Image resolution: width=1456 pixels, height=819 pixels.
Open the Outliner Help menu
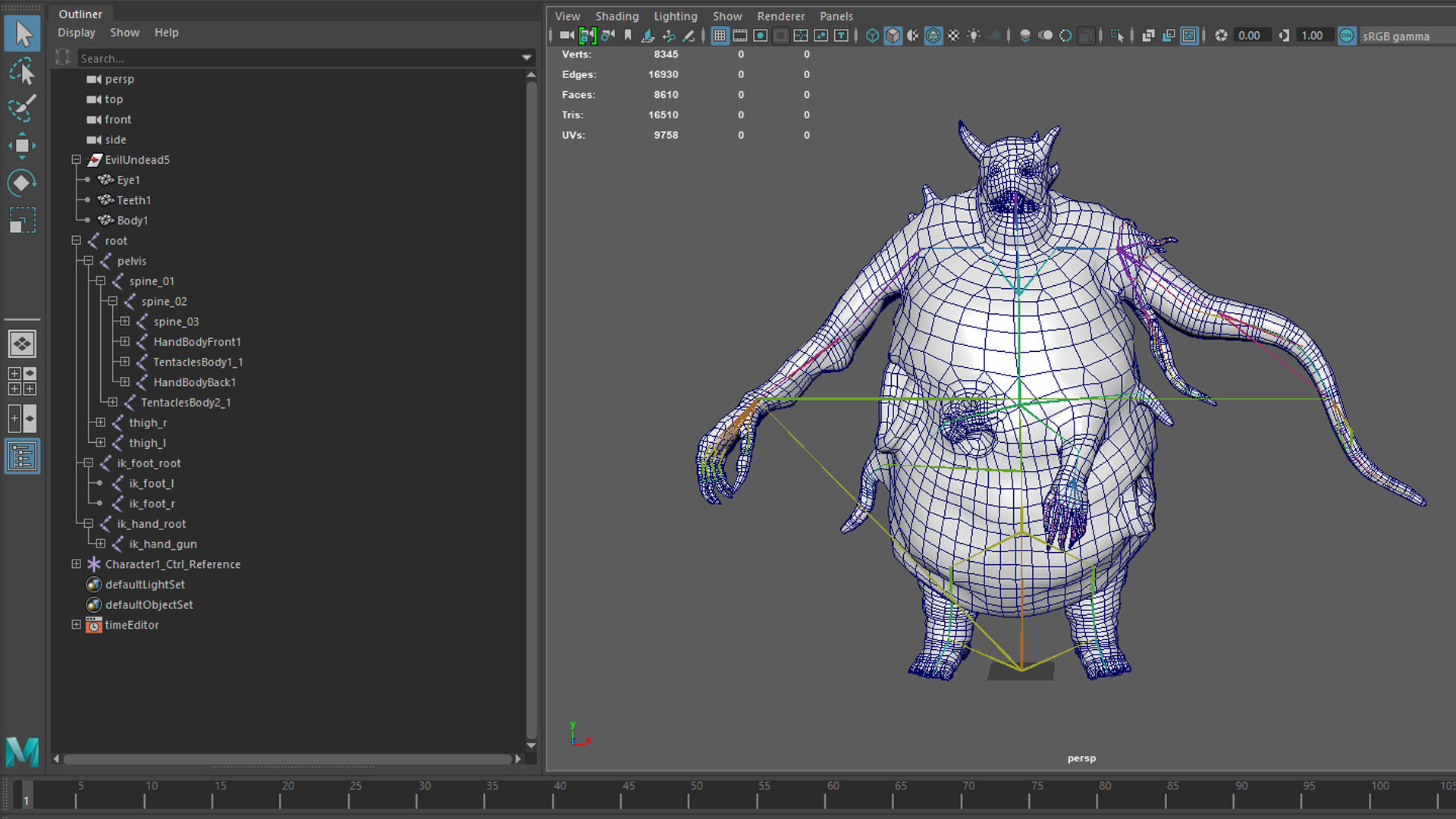click(x=166, y=33)
